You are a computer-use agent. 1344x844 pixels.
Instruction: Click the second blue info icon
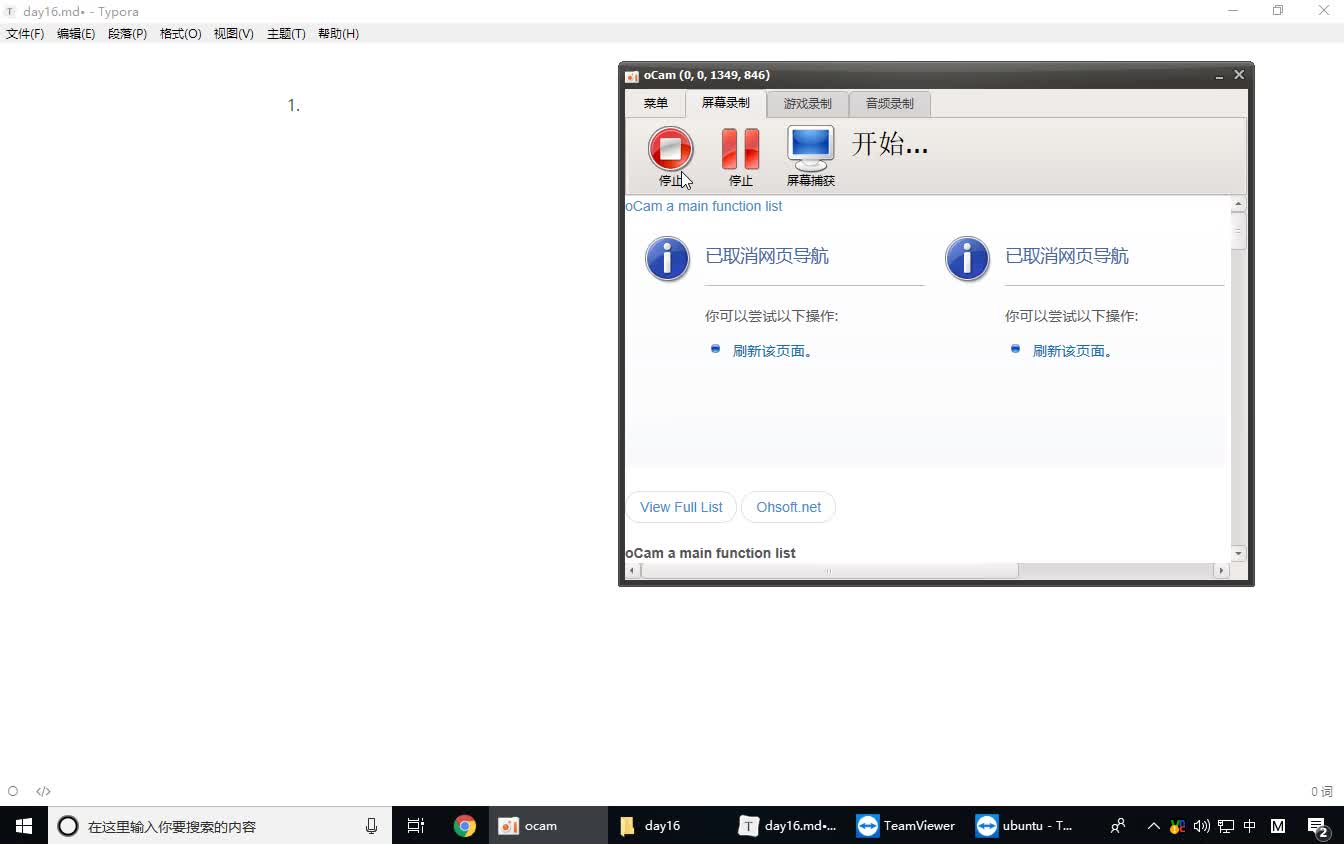point(967,258)
